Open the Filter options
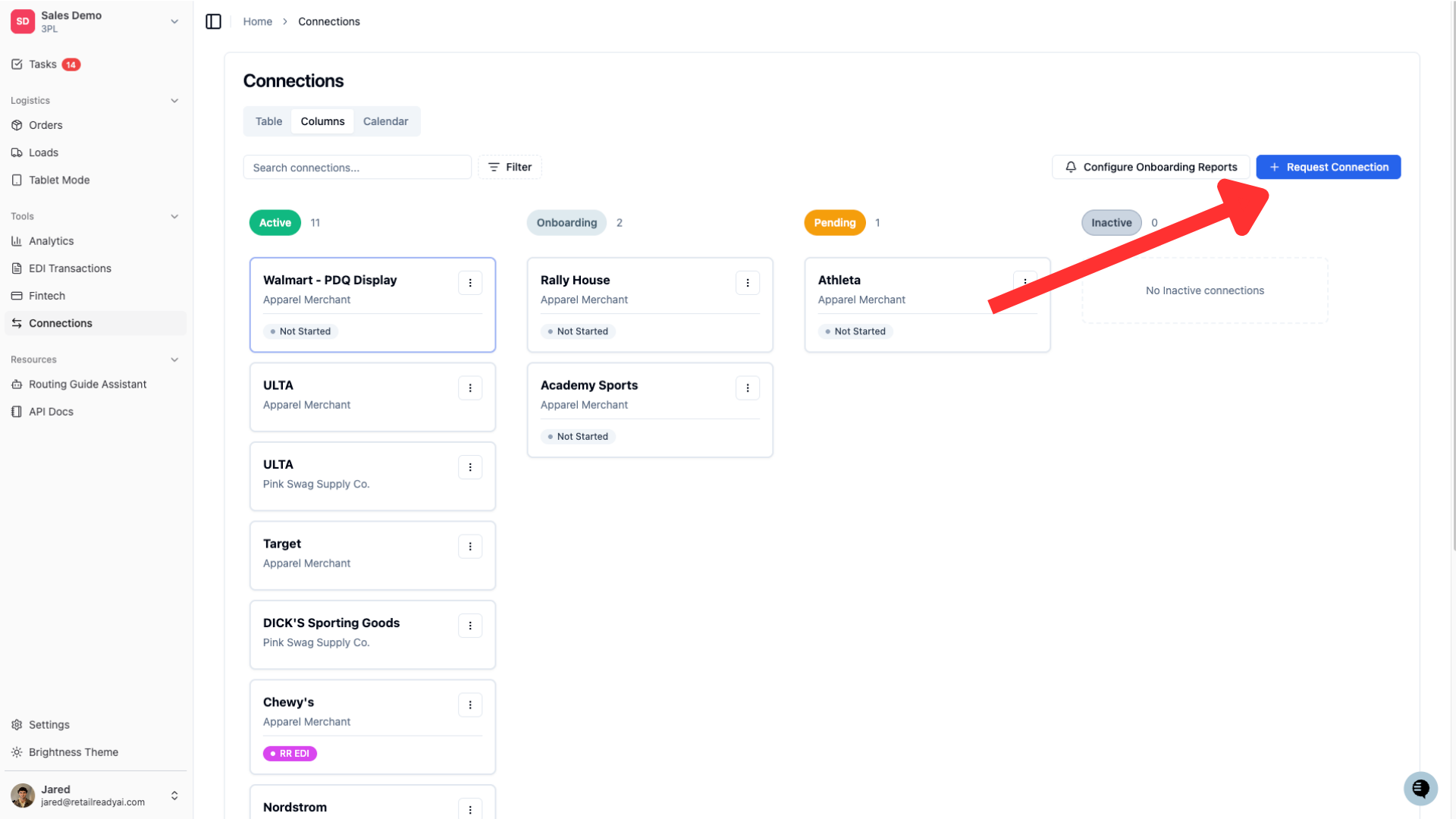The width and height of the screenshot is (1456, 819). tap(510, 167)
